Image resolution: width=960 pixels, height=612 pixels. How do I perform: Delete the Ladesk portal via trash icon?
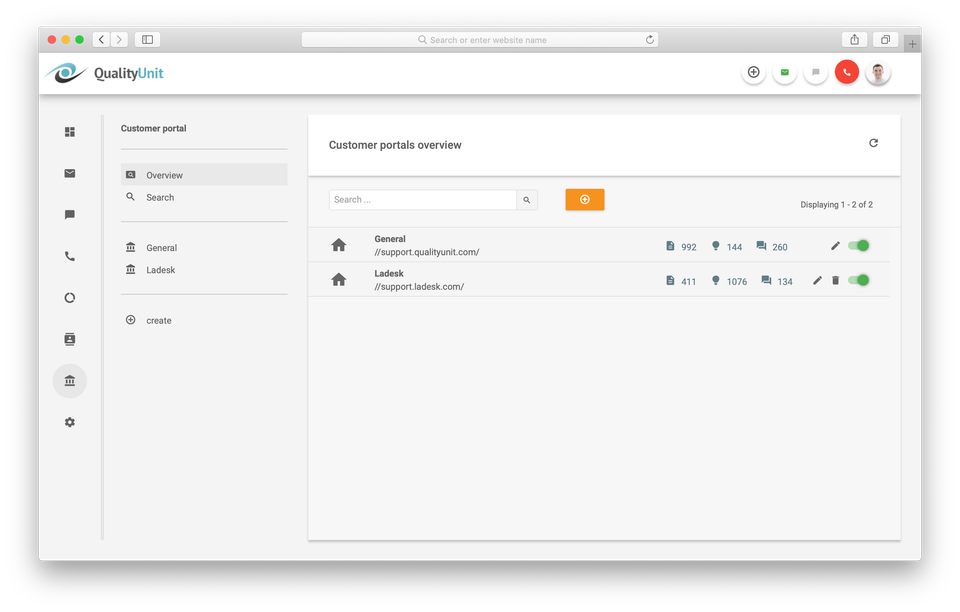click(x=836, y=281)
